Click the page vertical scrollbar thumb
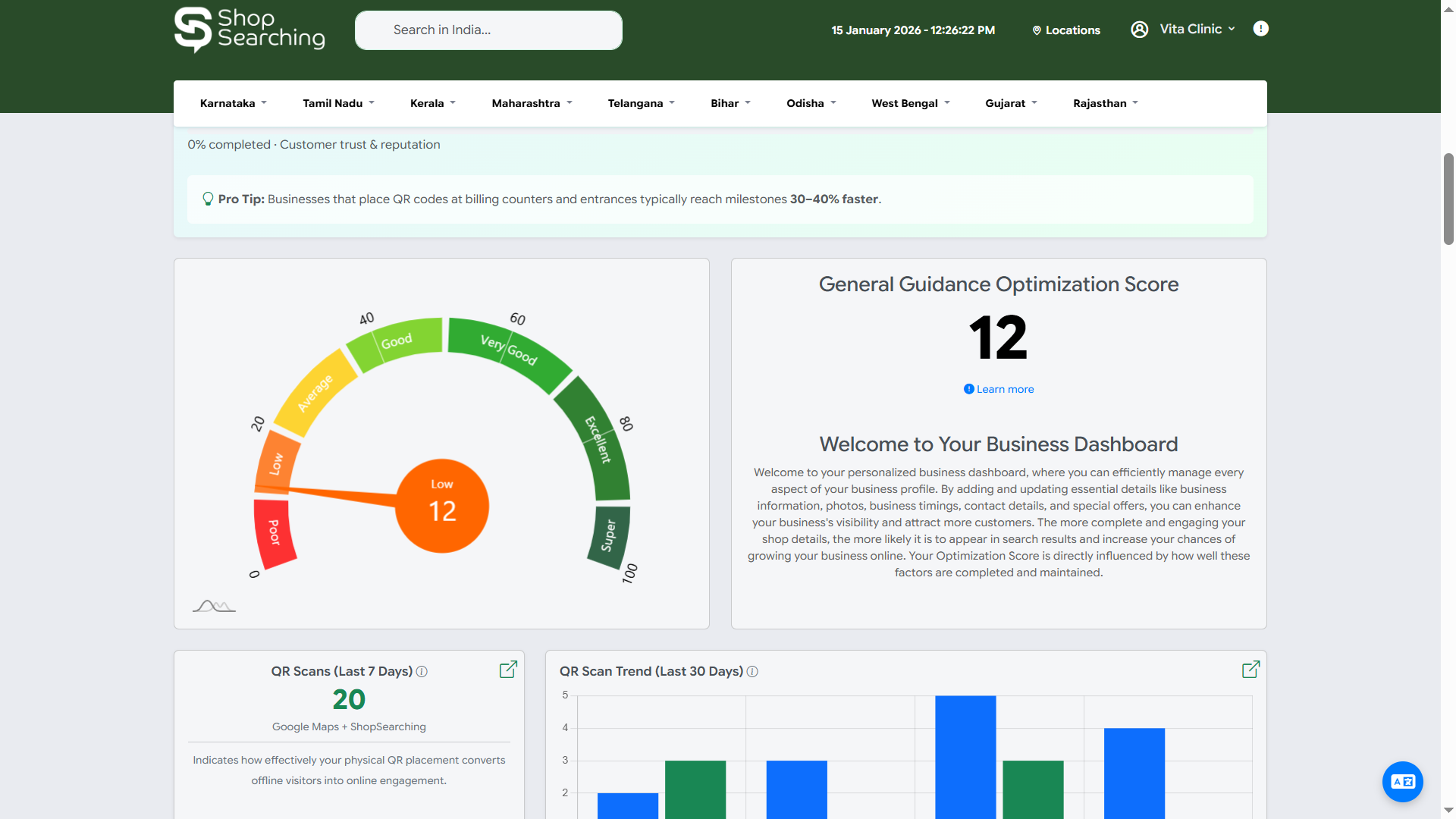This screenshot has width=1456, height=819. 1448,199
